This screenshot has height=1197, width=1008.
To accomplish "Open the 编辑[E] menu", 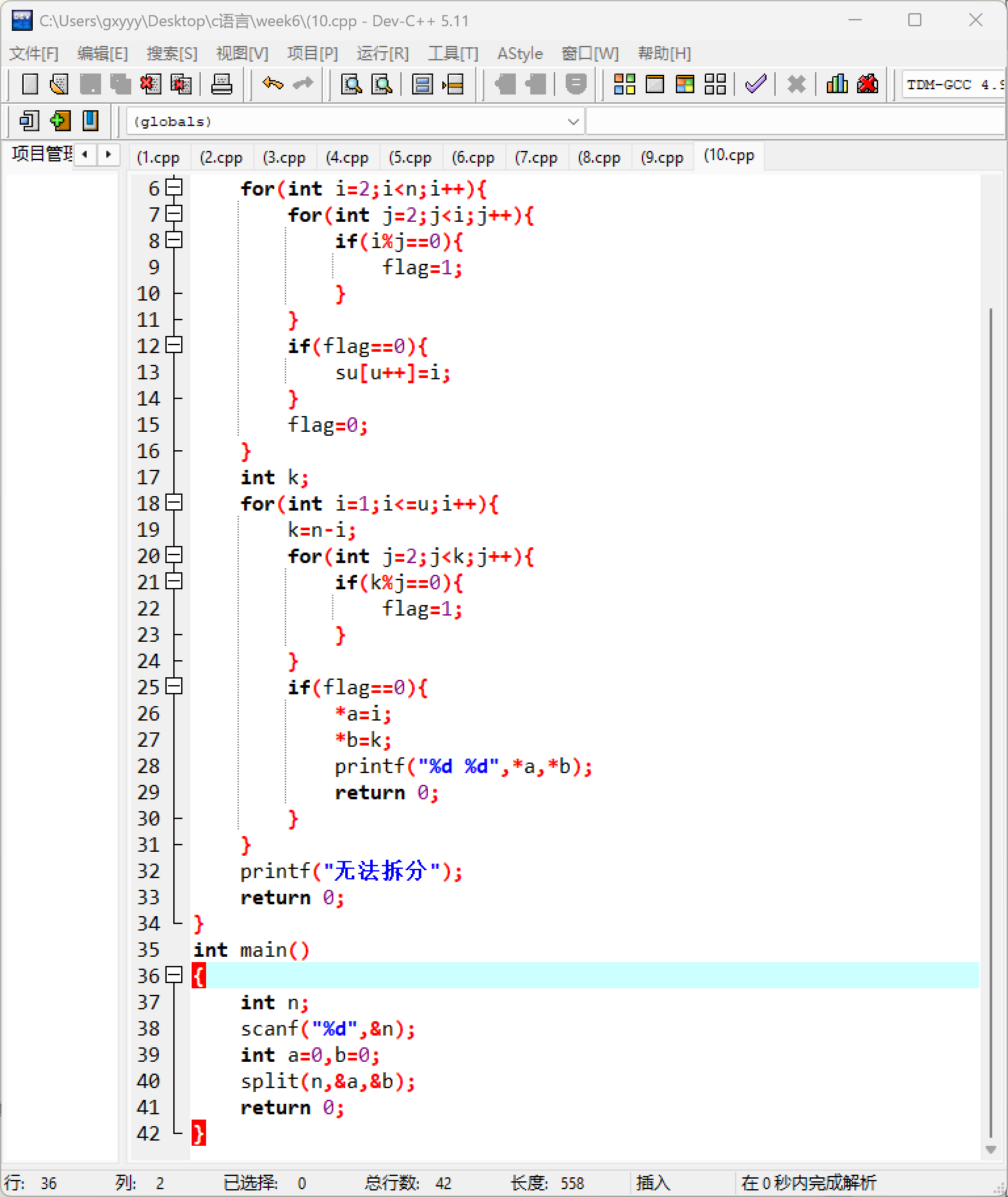I will [x=102, y=53].
